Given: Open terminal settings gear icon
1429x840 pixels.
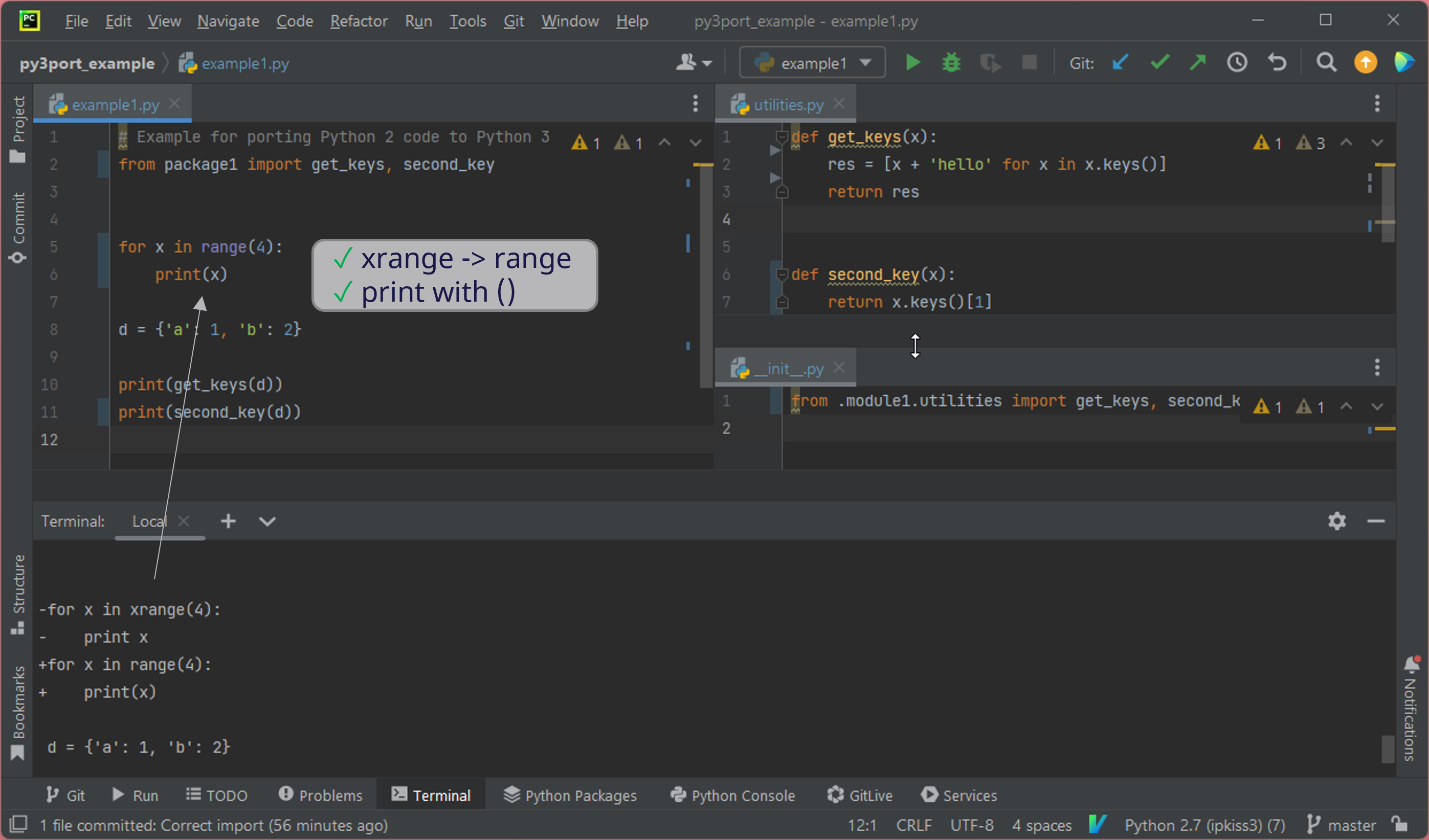Looking at the screenshot, I should click(1336, 521).
